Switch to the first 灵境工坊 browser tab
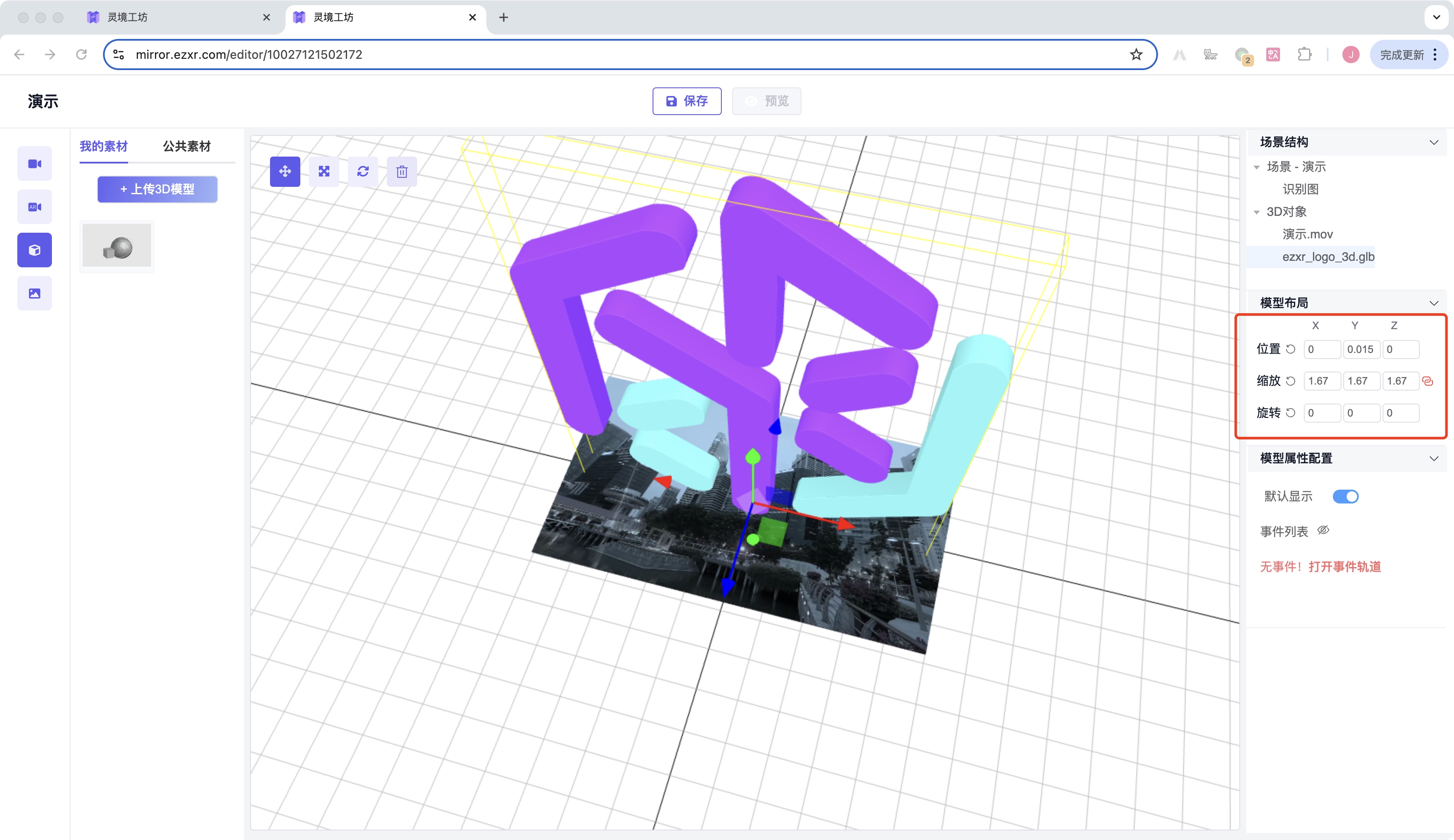Image resolution: width=1454 pixels, height=840 pixels. coord(179,17)
